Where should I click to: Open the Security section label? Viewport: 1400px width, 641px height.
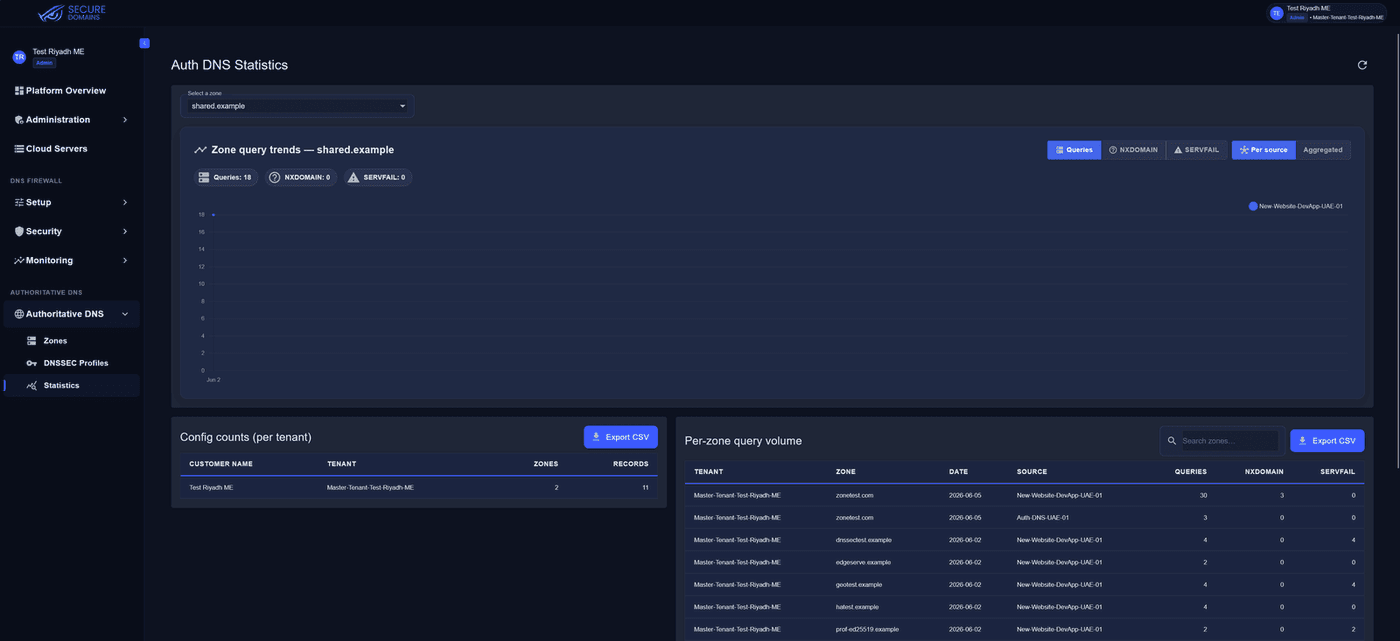click(44, 232)
